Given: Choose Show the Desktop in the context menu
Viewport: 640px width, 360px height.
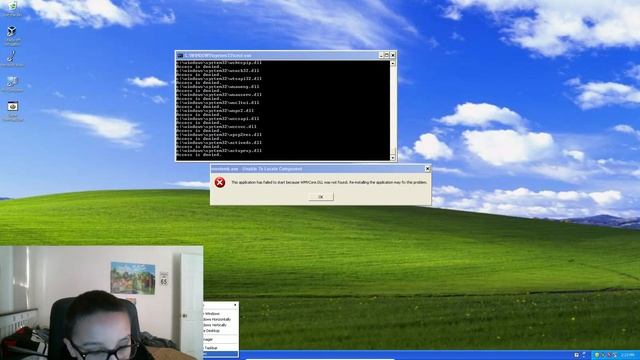Looking at the screenshot, I should pos(220,331).
